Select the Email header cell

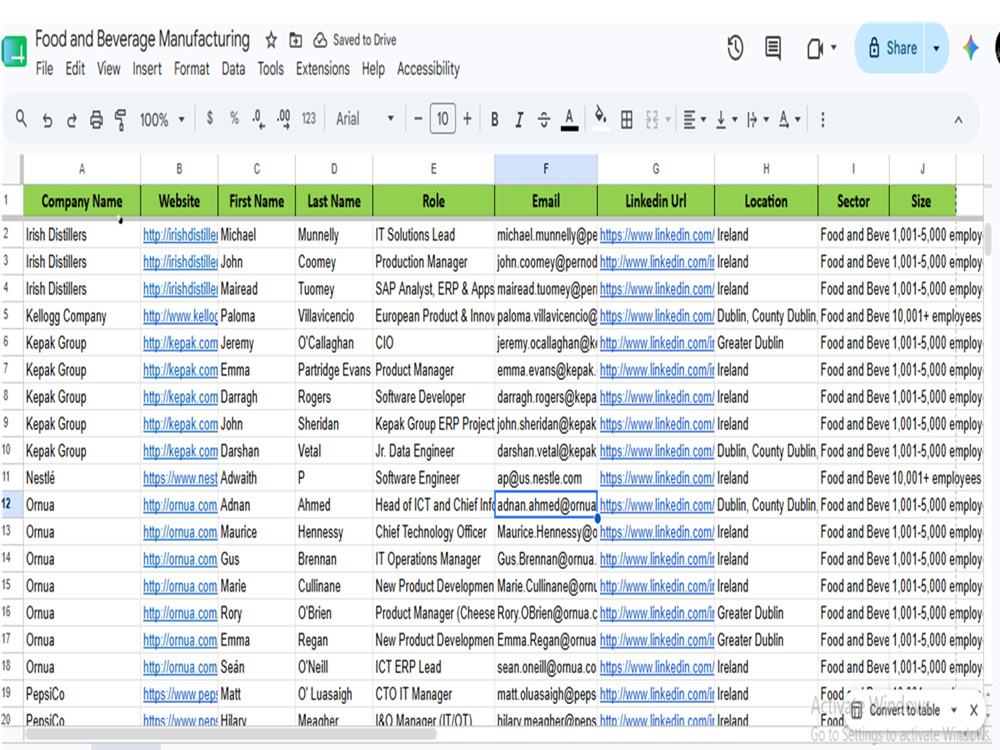pos(545,202)
